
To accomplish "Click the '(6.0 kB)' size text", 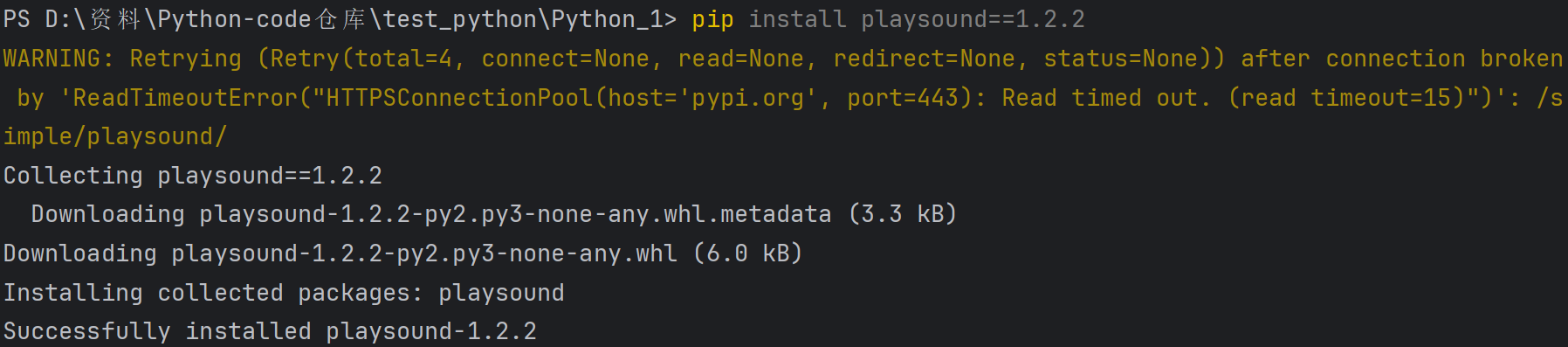I will [748, 253].
